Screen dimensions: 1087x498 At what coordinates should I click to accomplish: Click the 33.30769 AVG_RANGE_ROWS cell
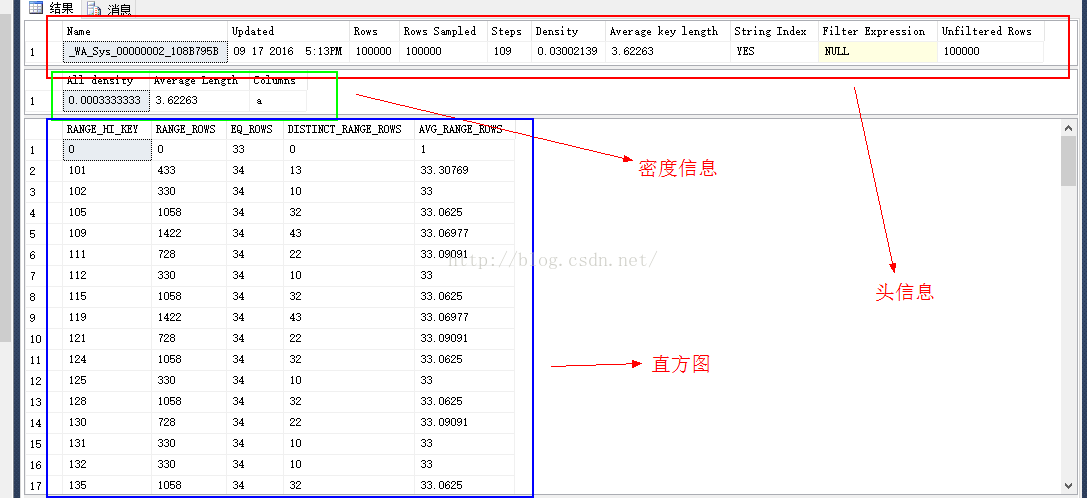click(464, 171)
